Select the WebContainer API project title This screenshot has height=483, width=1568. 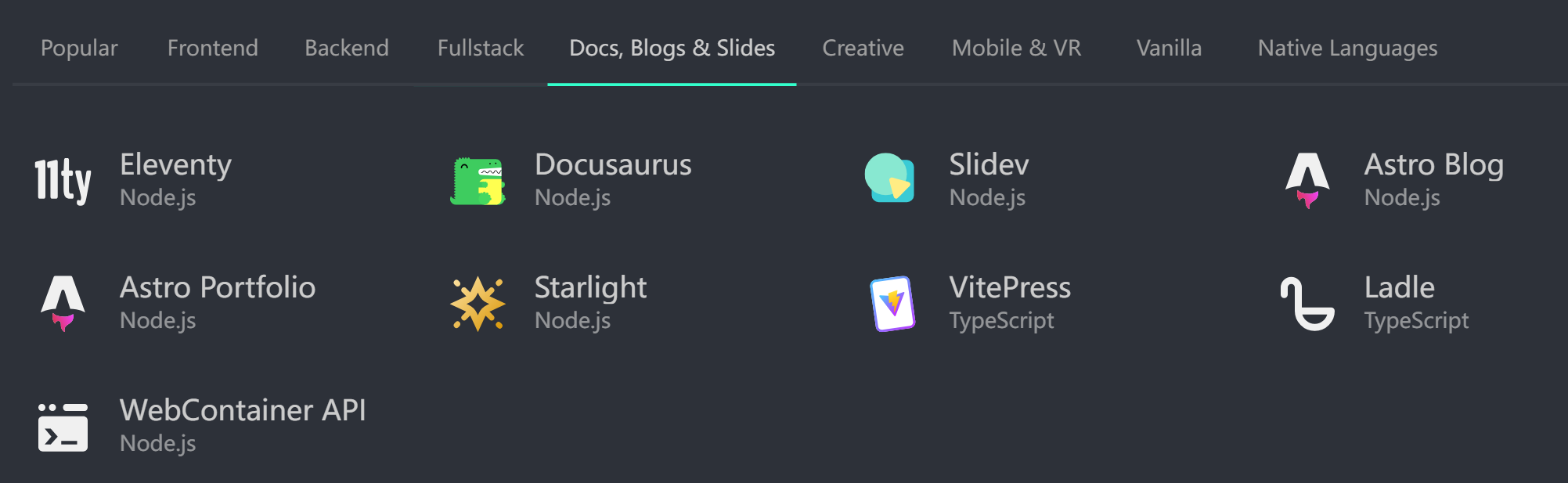243,411
